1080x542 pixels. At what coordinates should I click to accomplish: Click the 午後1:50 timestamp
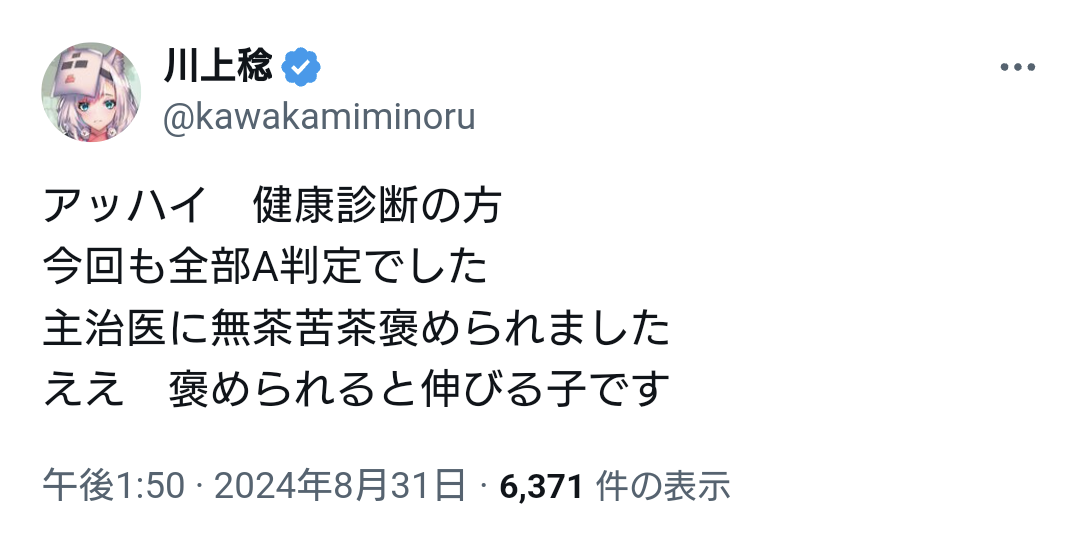pyautogui.click(x=113, y=486)
